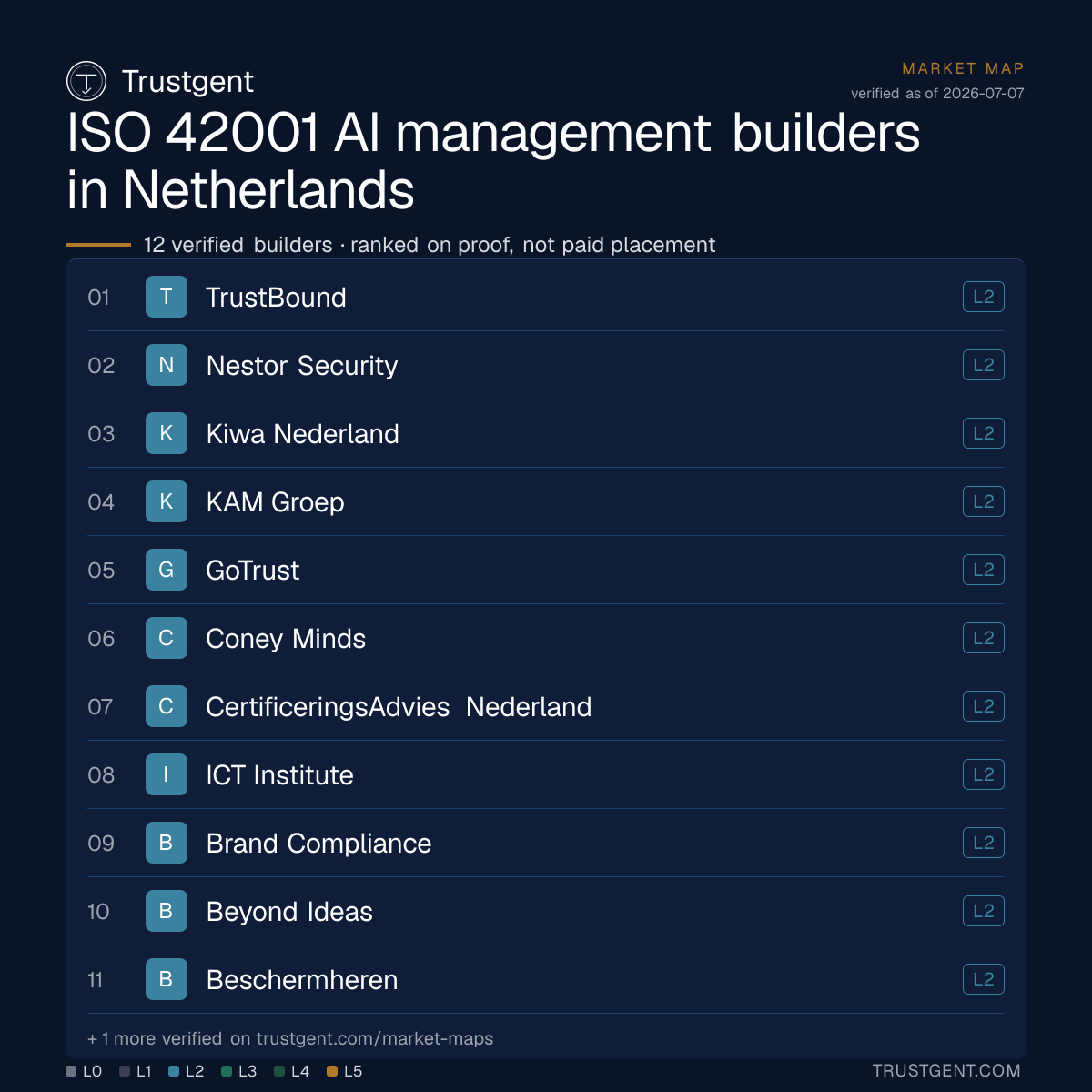Select the L2 badge on Coney Minds row
The image size is (1092, 1092).
[x=984, y=638]
